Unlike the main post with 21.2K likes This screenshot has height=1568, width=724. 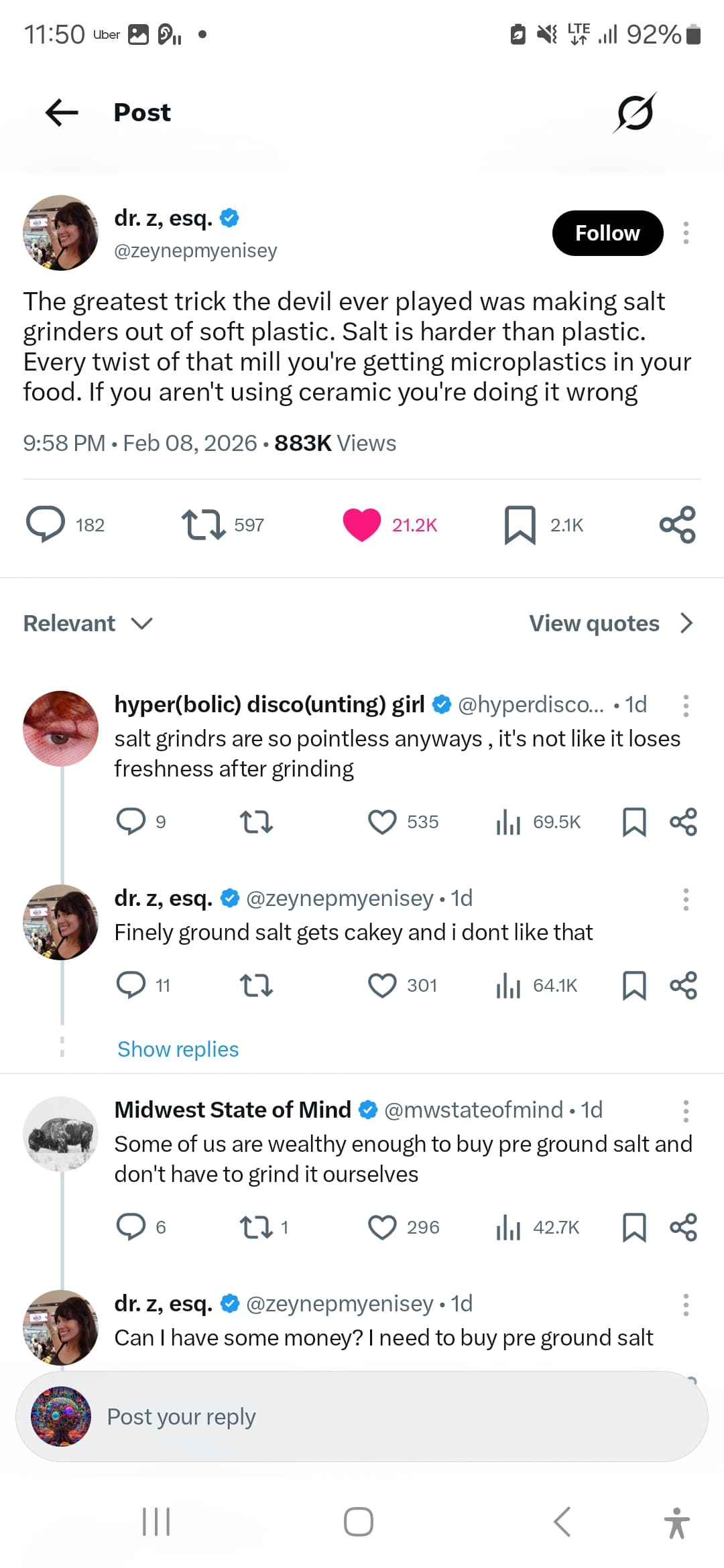362,524
